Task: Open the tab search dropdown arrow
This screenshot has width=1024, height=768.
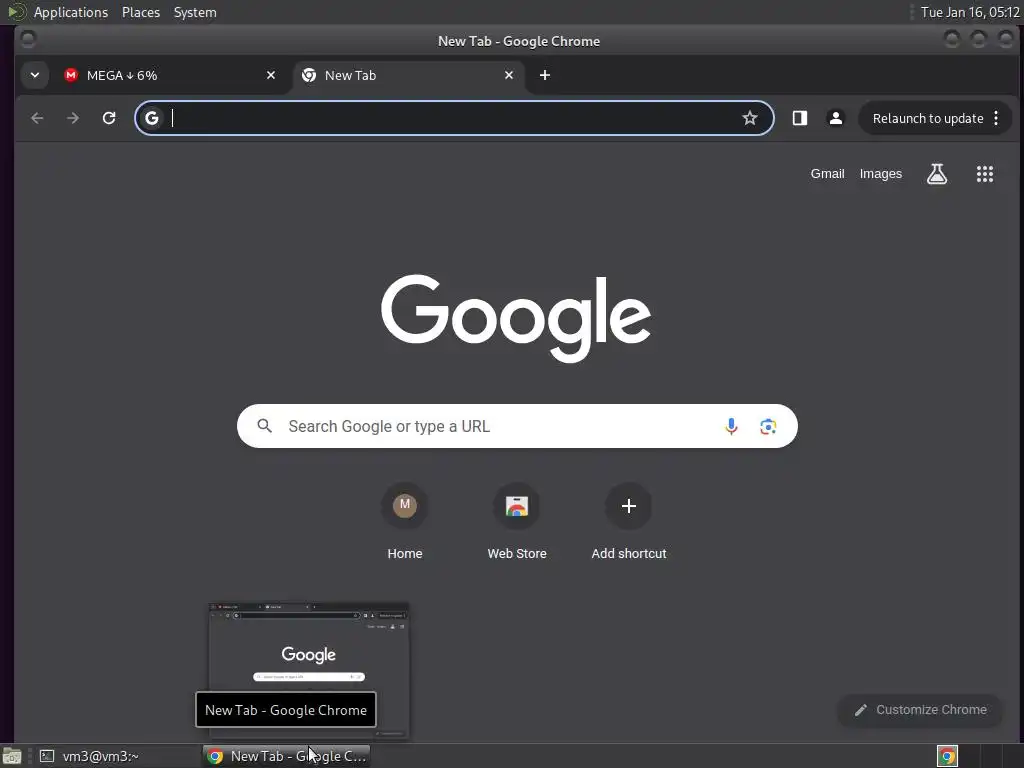Action: 35,75
